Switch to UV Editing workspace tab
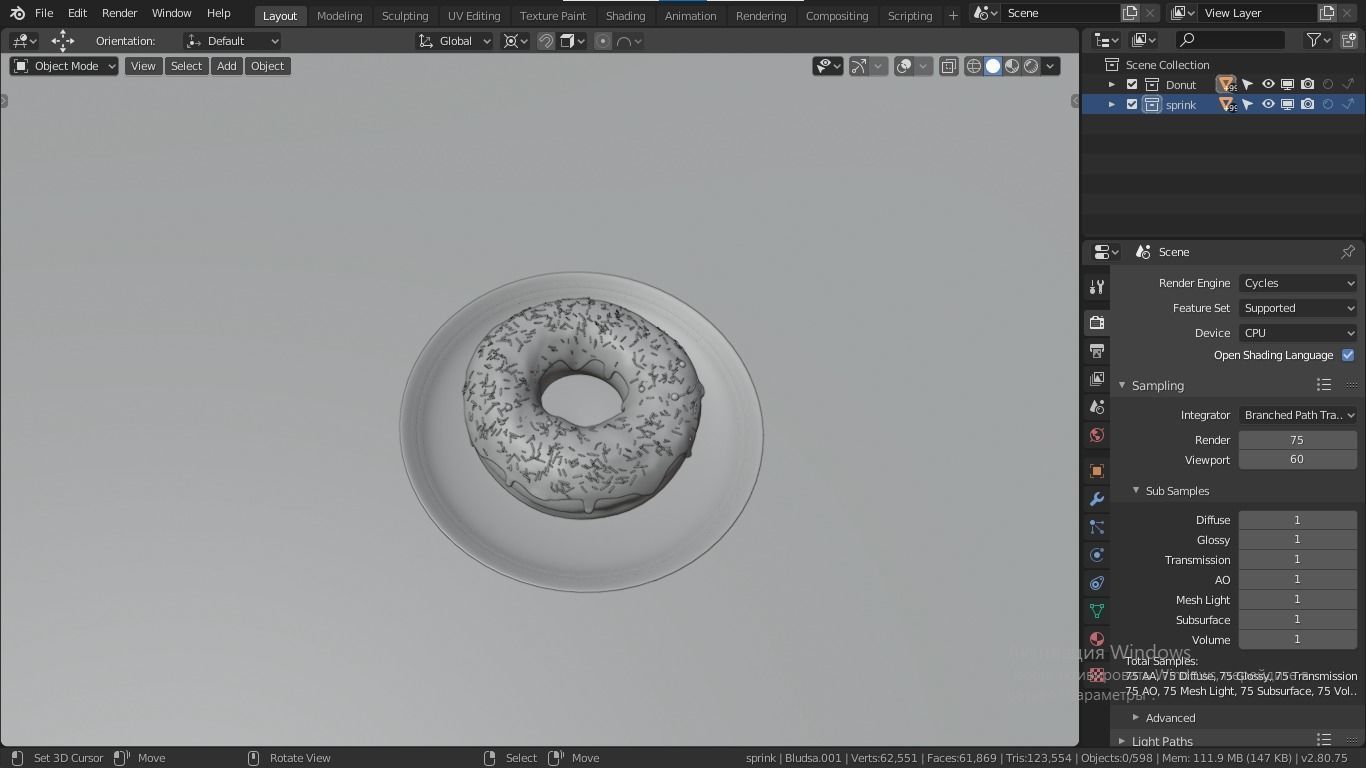The height and width of the screenshot is (768, 1366). 474,16
